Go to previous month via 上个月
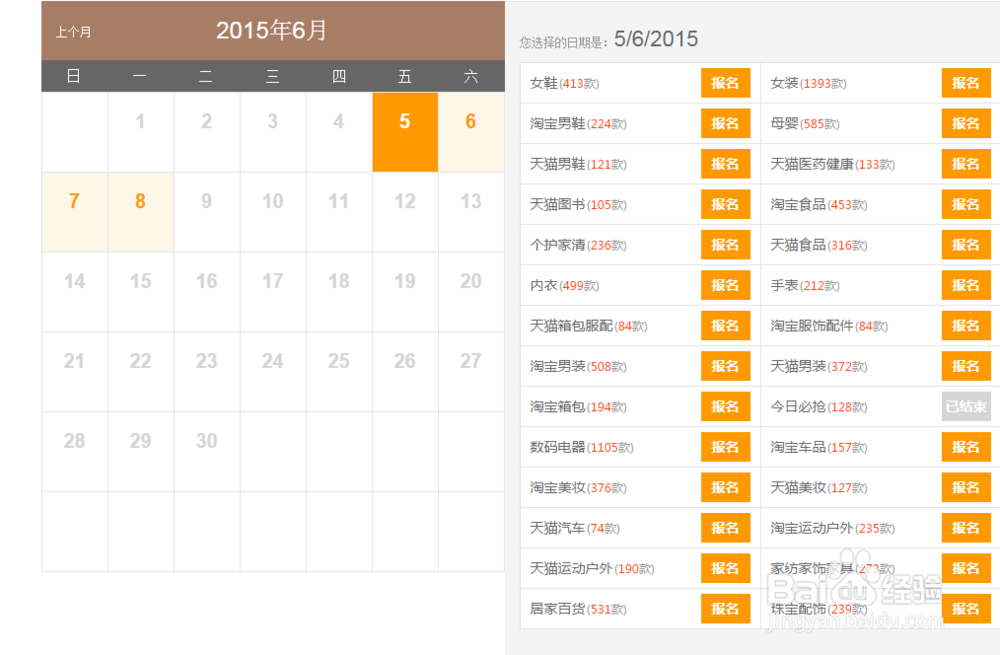 [x=73, y=32]
